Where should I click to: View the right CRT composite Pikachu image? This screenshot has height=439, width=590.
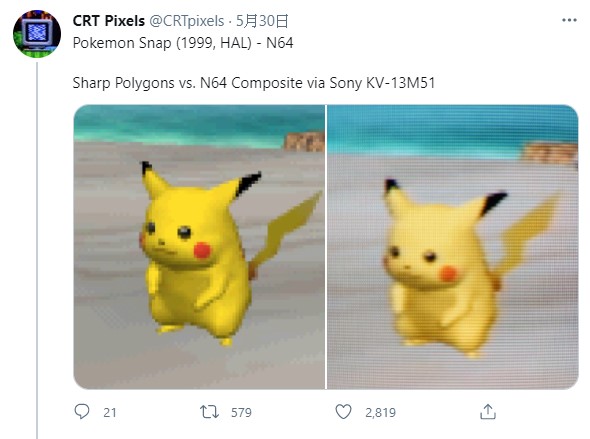click(x=453, y=247)
